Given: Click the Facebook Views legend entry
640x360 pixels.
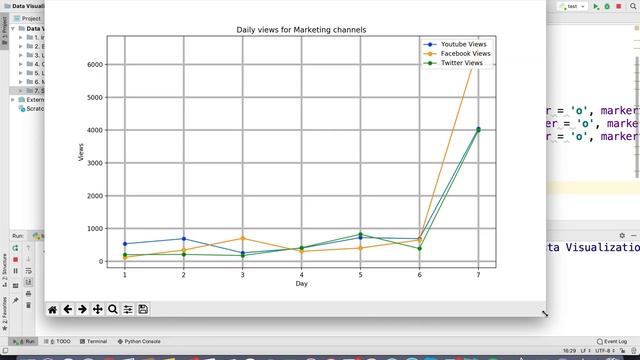Looking at the screenshot, I should tap(457, 53).
